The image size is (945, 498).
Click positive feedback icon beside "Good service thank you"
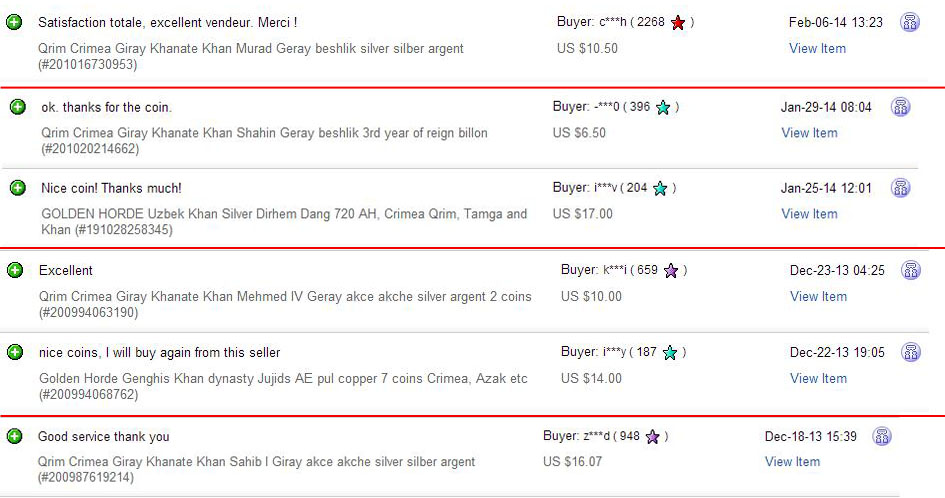[x=14, y=436]
